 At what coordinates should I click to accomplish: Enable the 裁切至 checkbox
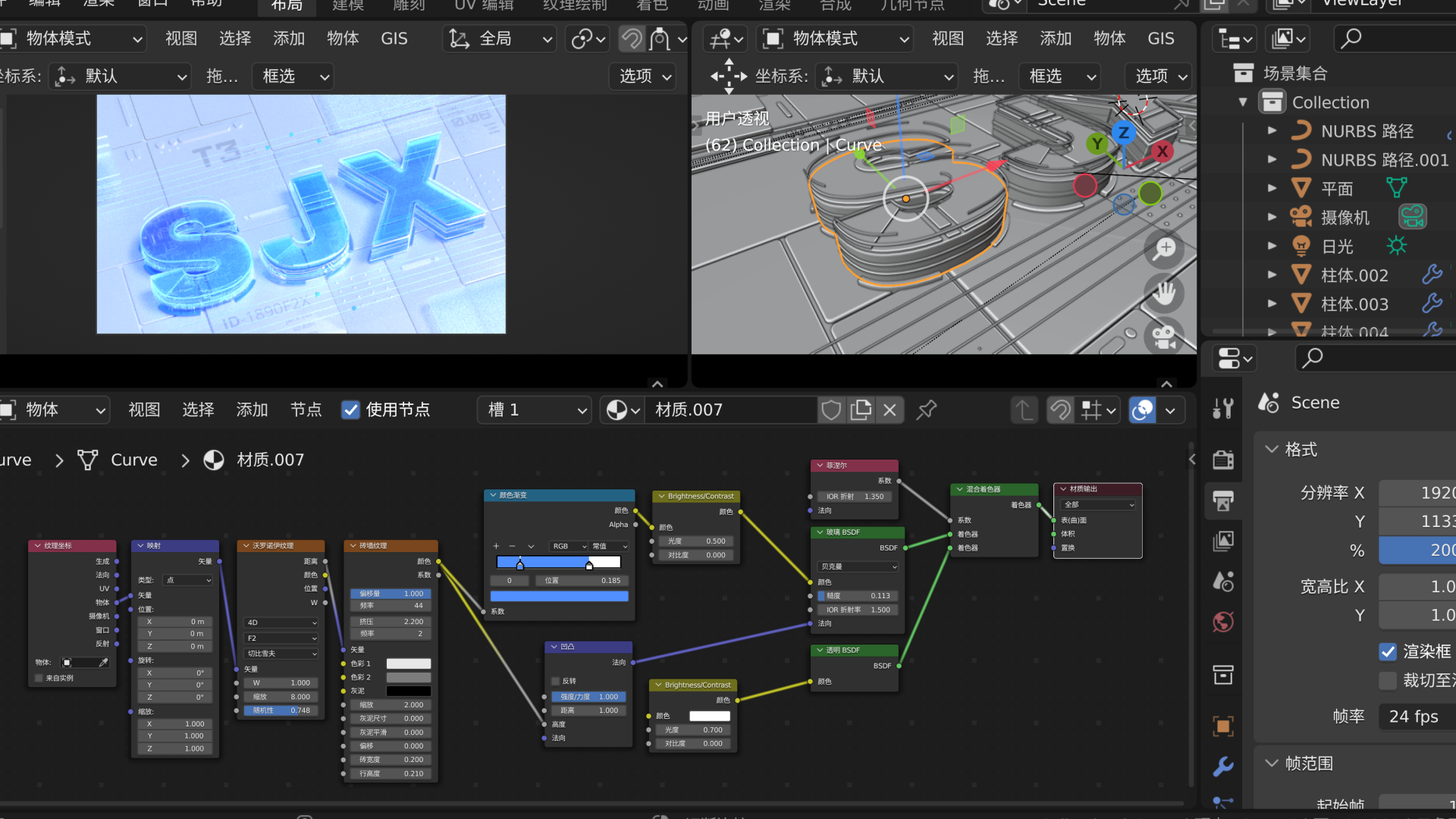pos(1389,681)
